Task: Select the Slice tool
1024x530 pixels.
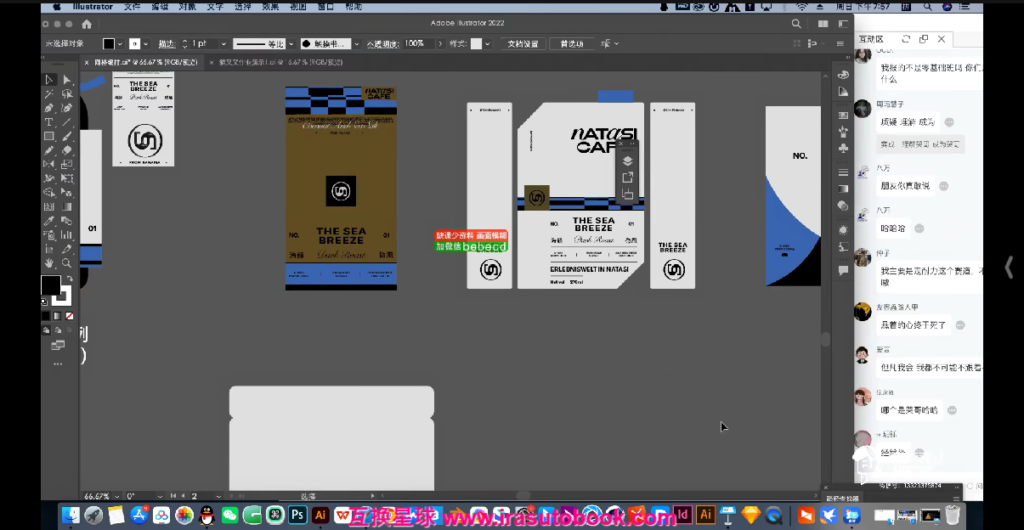Action: tap(67, 249)
